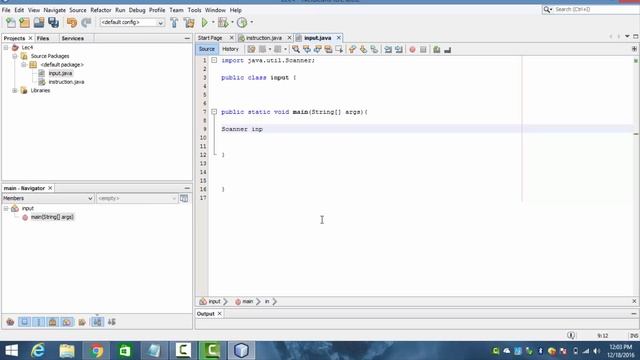
Task: Switch to the Files tab
Action: (43, 38)
